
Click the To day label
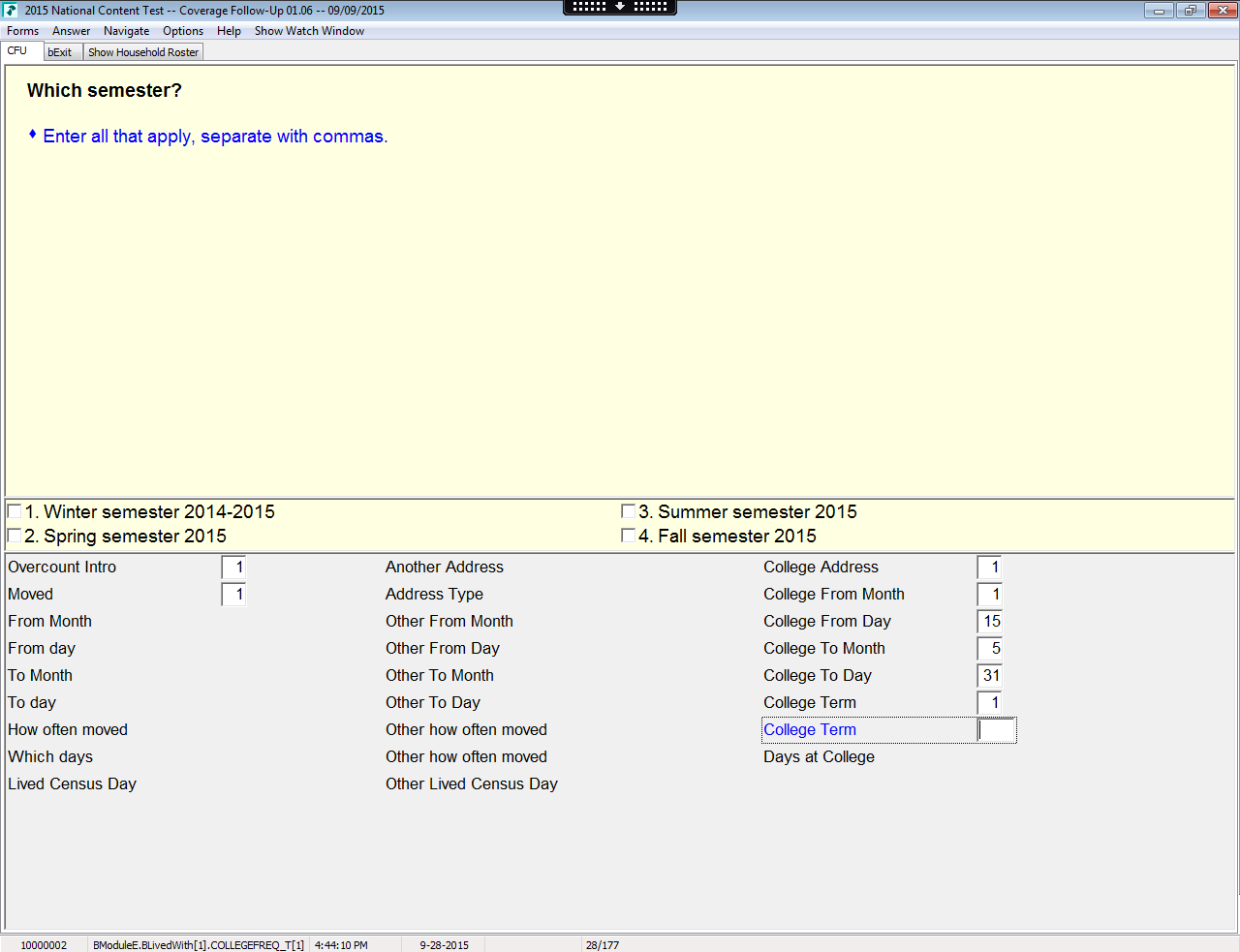[x=32, y=703]
